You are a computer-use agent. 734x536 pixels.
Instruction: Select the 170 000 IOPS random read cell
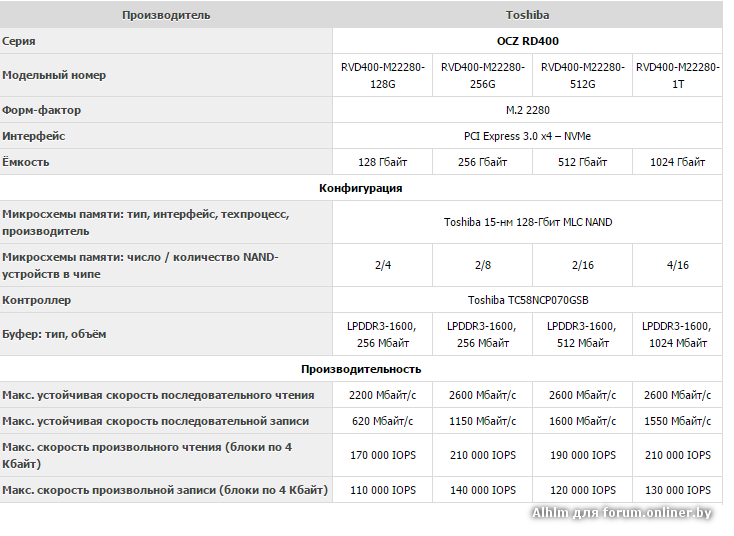pyautogui.click(x=383, y=455)
